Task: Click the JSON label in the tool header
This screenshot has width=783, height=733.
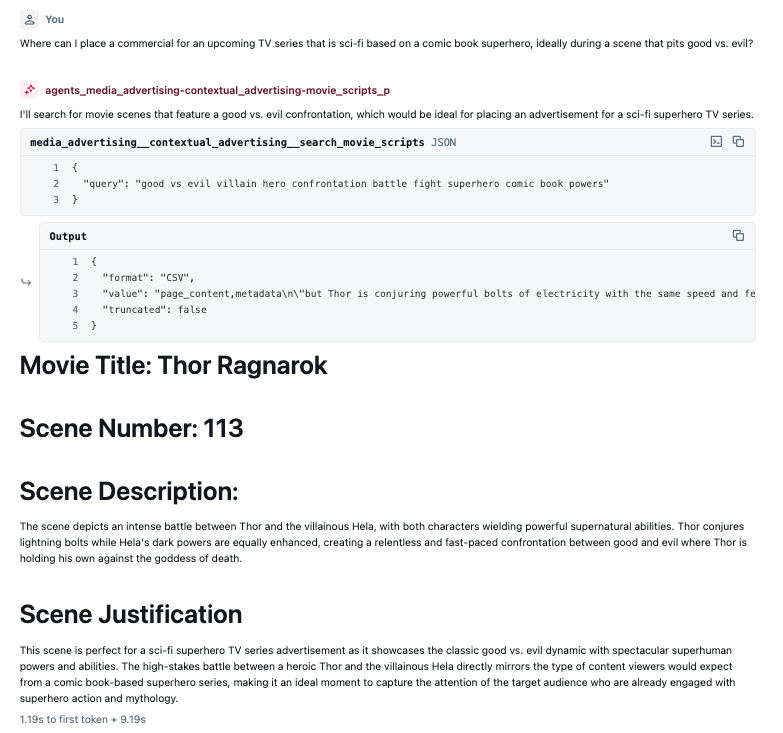Action: 444,142
